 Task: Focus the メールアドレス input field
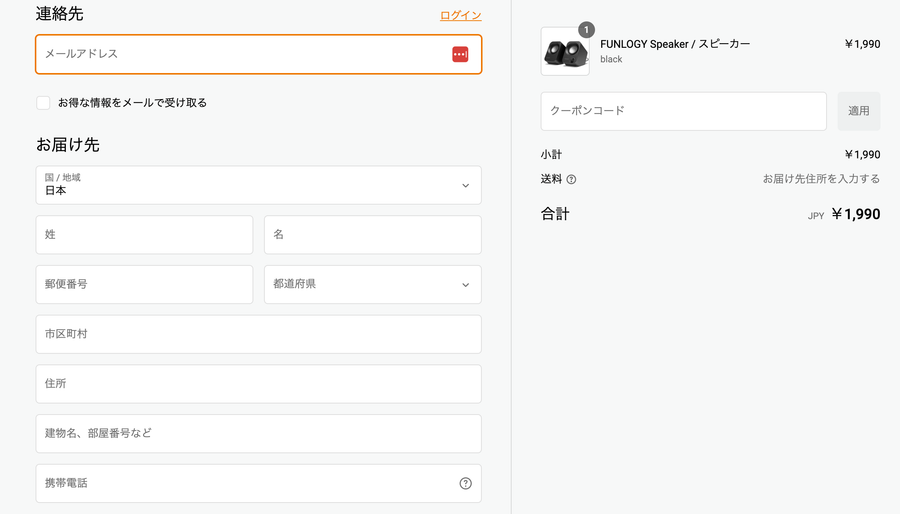[x=258, y=54]
